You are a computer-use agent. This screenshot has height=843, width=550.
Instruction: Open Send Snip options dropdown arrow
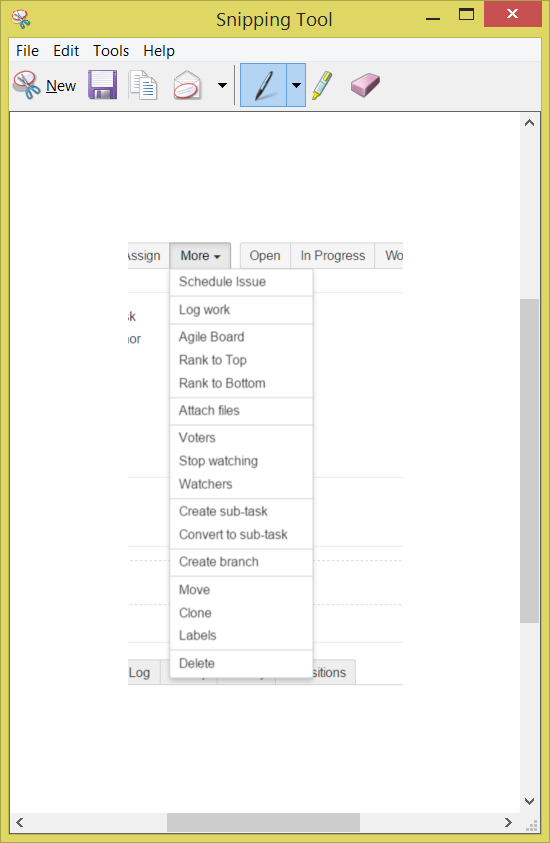click(222, 85)
